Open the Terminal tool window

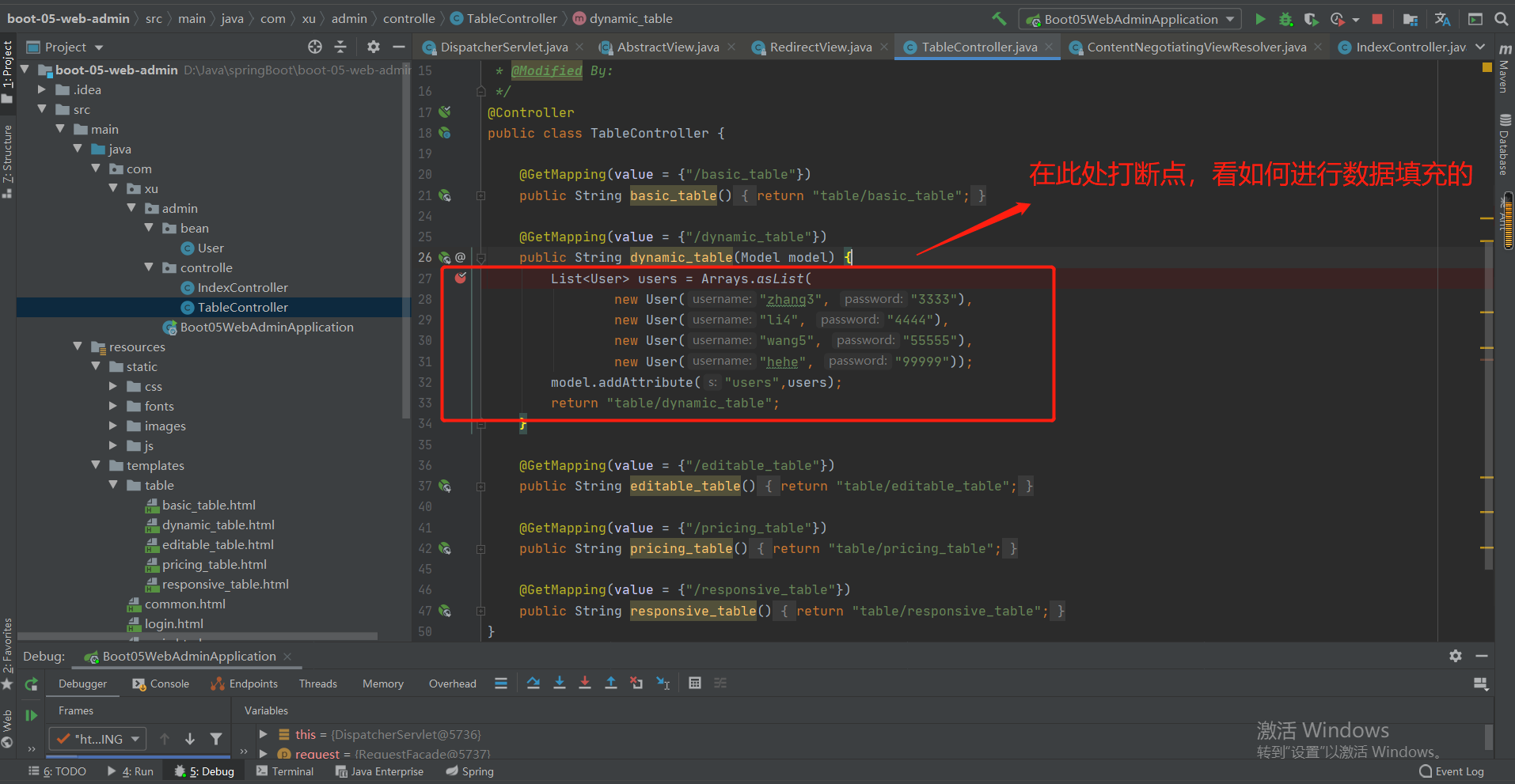pos(285,771)
